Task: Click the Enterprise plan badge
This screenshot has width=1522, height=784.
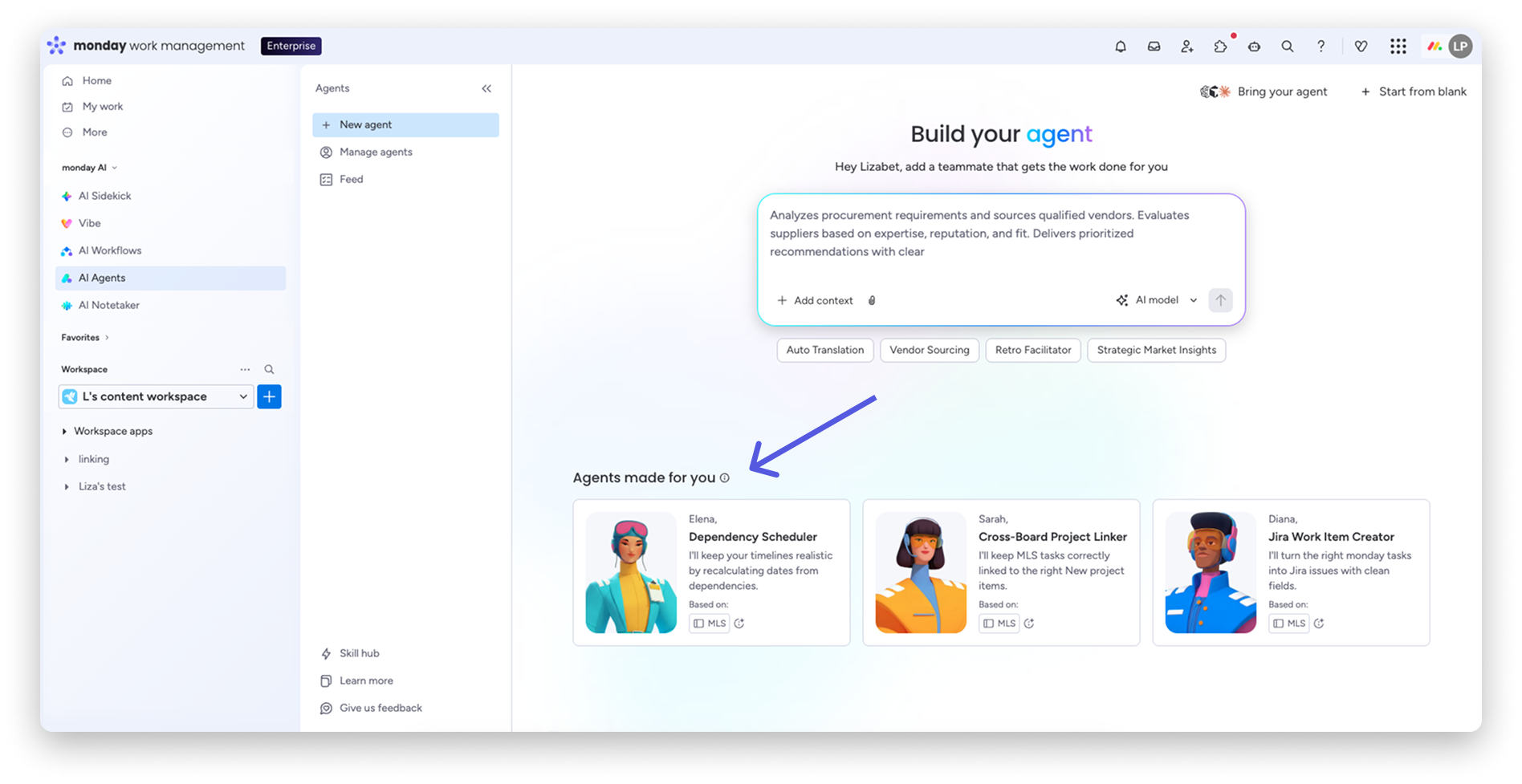Action: [291, 47]
